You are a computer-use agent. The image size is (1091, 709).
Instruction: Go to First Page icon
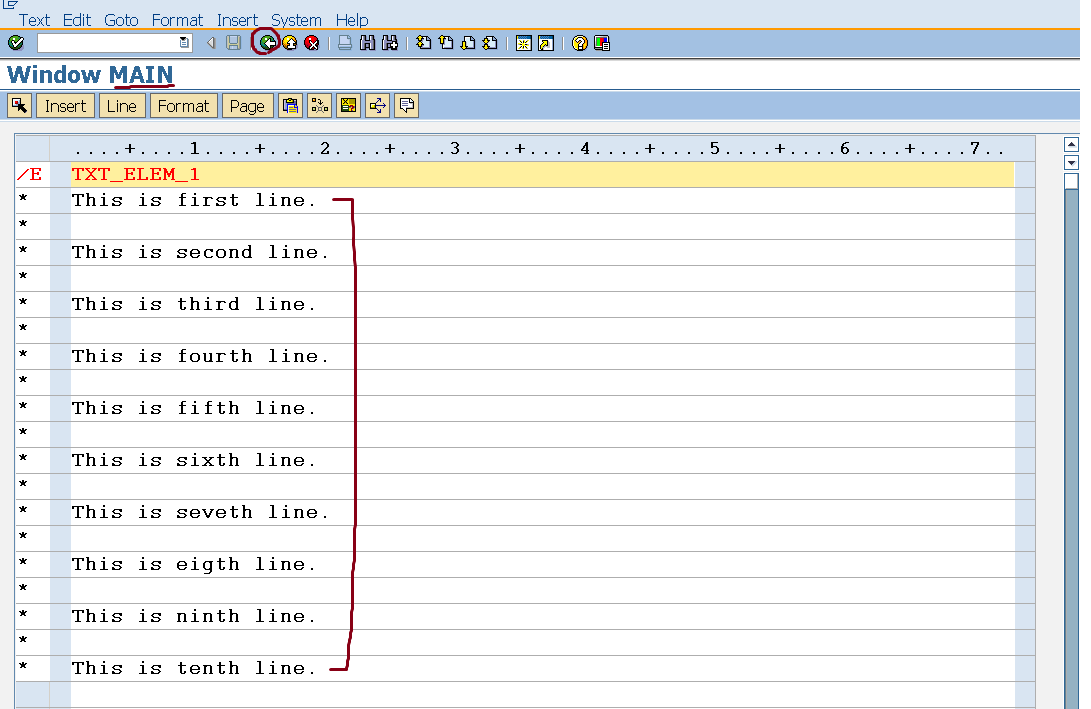tap(424, 43)
